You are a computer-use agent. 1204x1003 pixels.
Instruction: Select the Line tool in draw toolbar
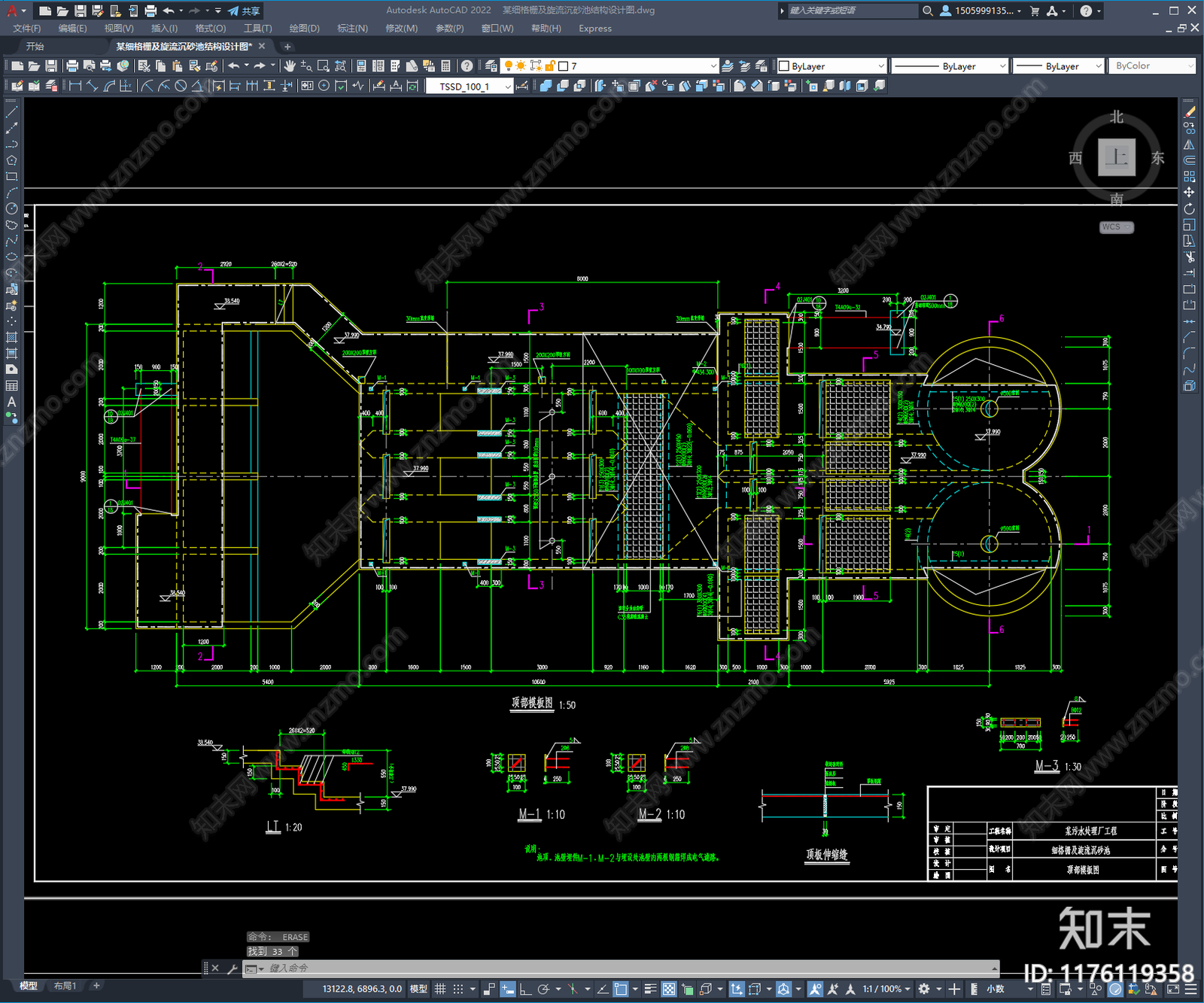pyautogui.click(x=11, y=112)
